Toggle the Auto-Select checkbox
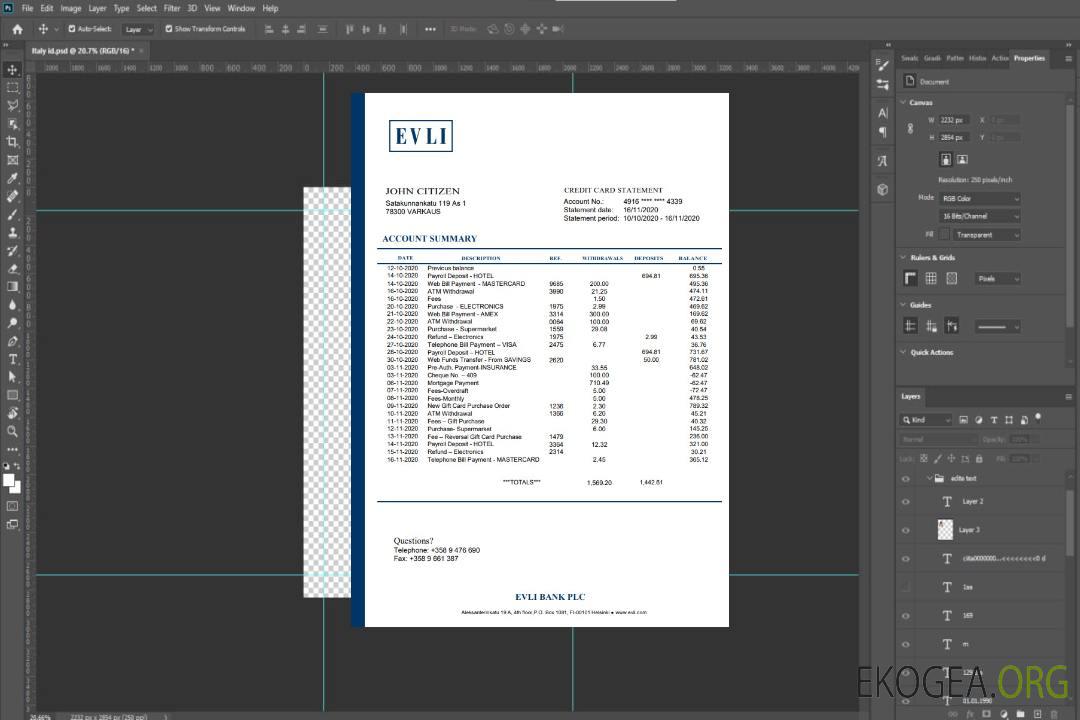The width and height of the screenshot is (1080, 720). [x=72, y=29]
